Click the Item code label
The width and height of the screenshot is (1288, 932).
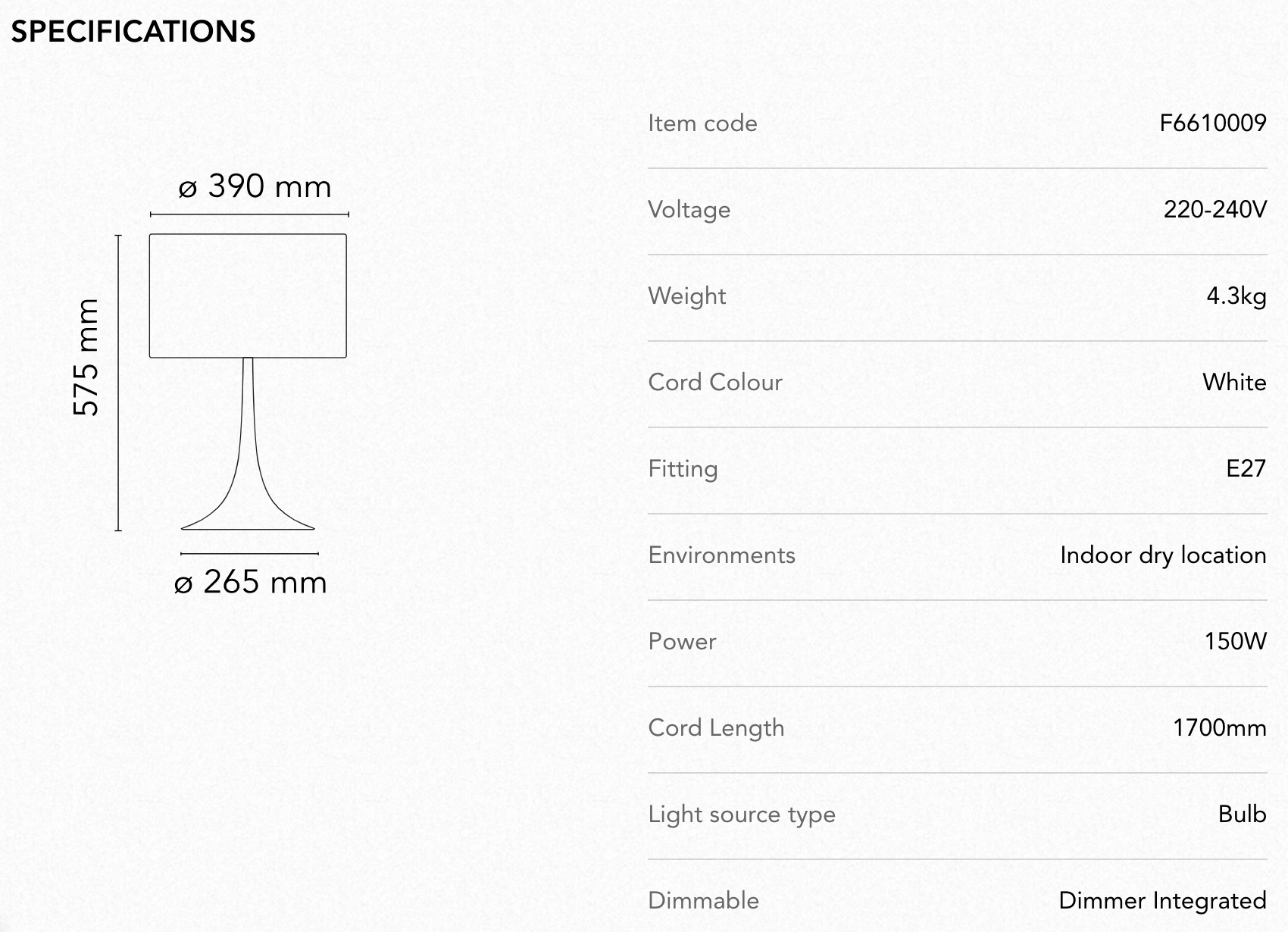tap(702, 123)
